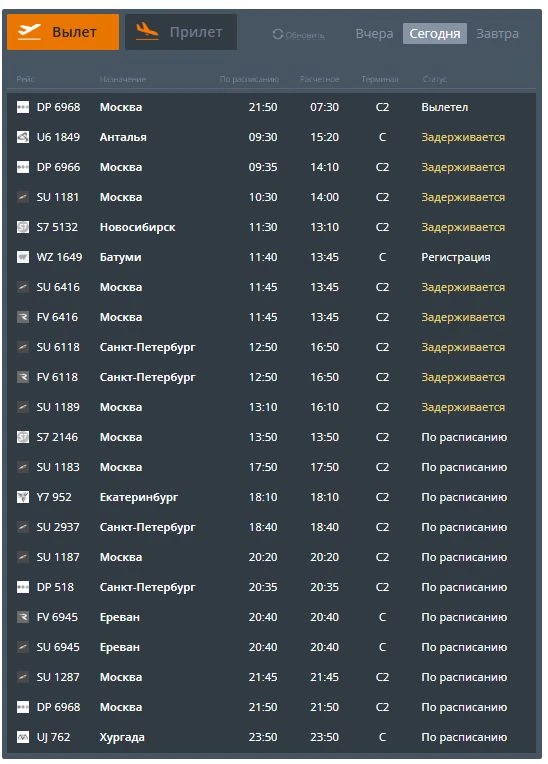Open the Вылет departures tab

point(63,32)
